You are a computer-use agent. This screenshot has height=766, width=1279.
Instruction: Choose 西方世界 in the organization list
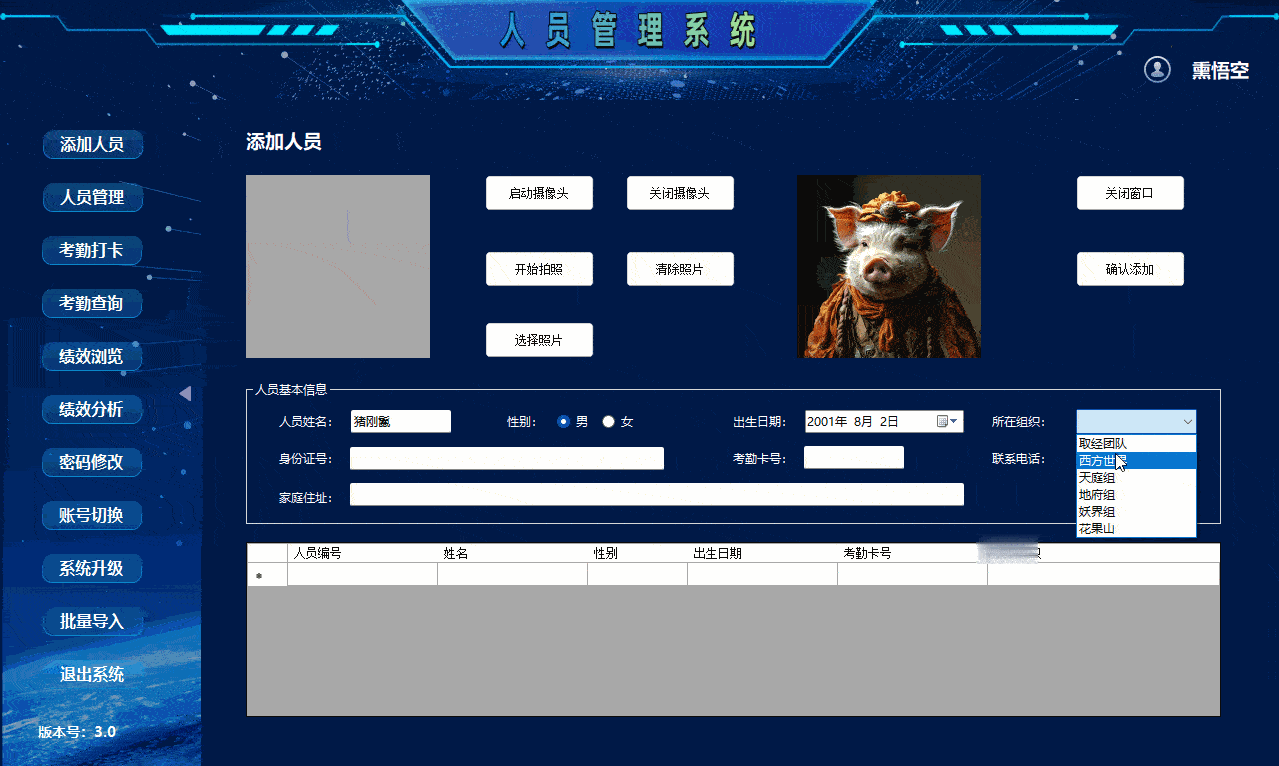coord(1136,461)
